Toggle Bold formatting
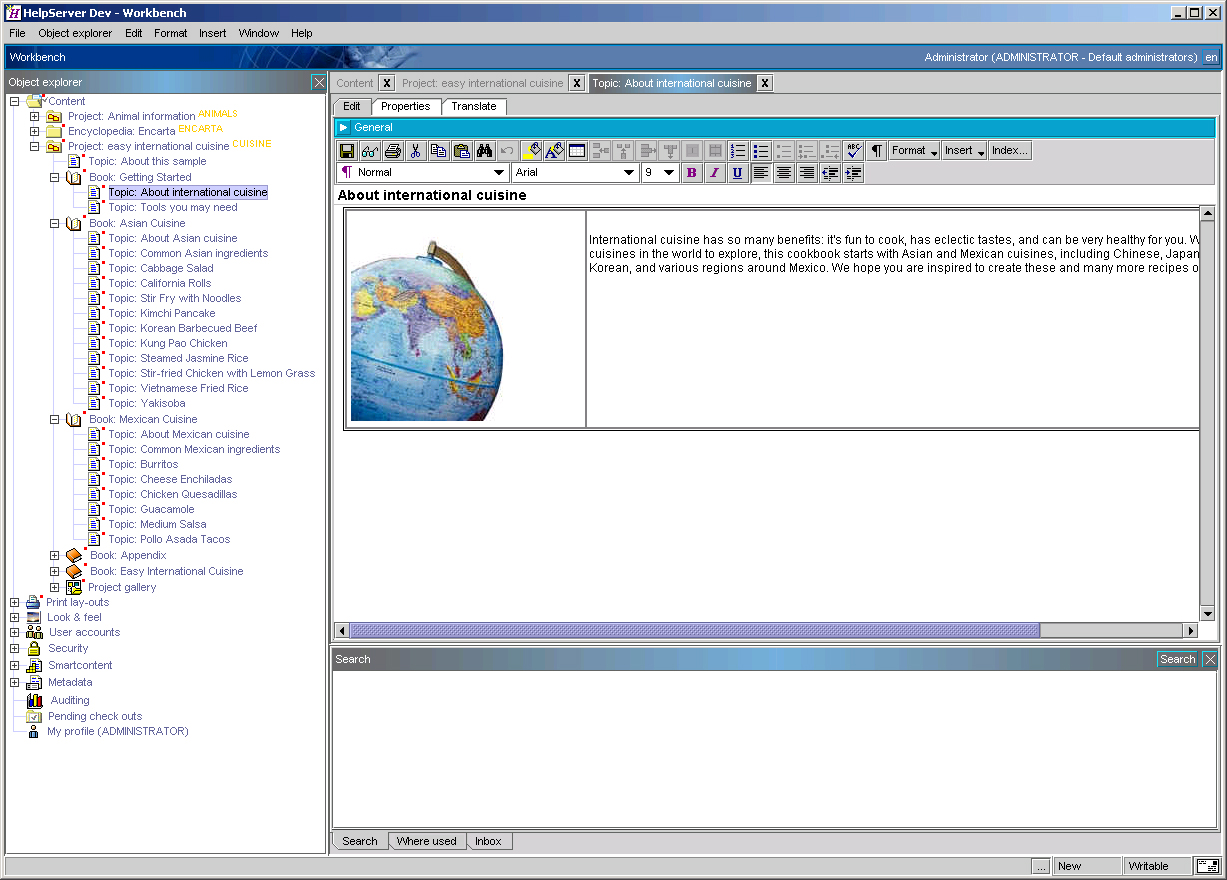This screenshot has height=880, width=1227. [x=691, y=173]
